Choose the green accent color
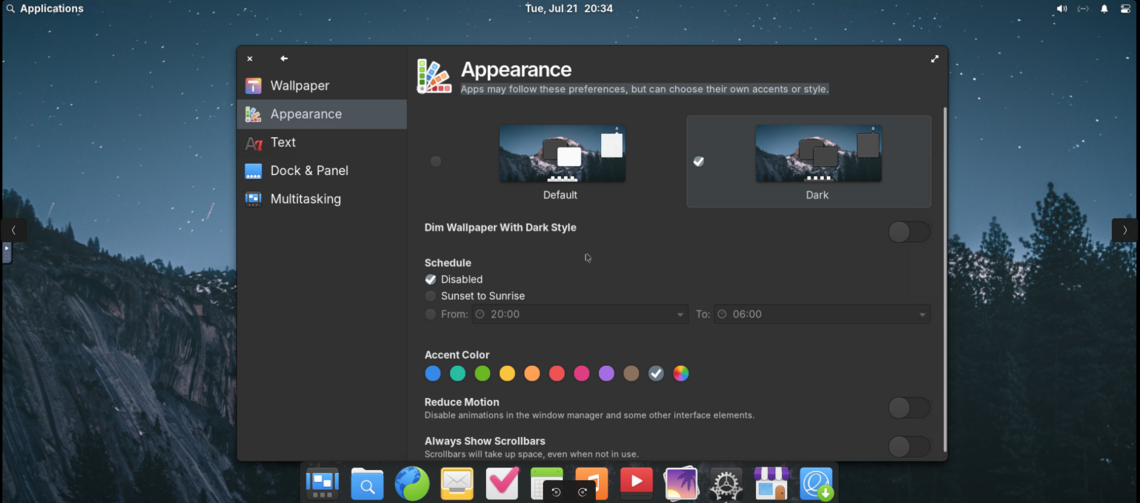 pyautogui.click(x=483, y=374)
